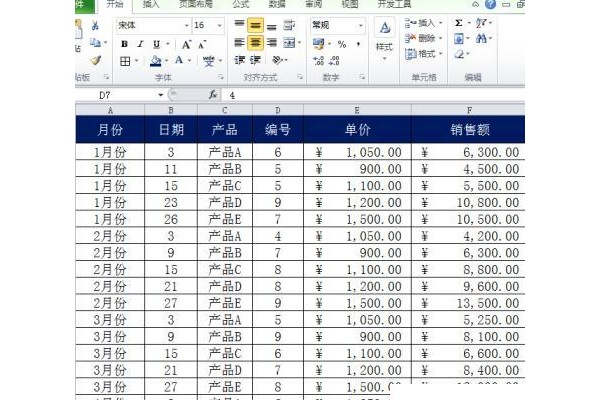Toggle the highlighted Middle Align button
The width and height of the screenshot is (600, 400).
[x=255, y=26]
